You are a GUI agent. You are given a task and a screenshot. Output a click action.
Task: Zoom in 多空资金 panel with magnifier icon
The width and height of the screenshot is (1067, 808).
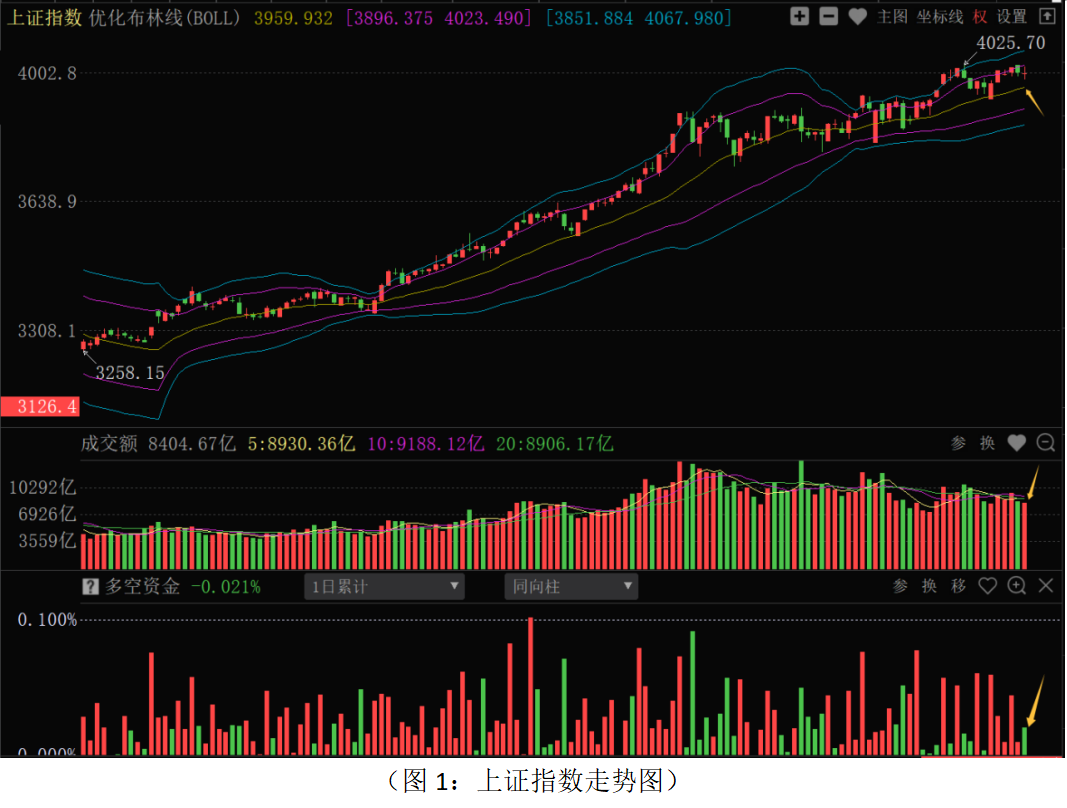point(1017,586)
